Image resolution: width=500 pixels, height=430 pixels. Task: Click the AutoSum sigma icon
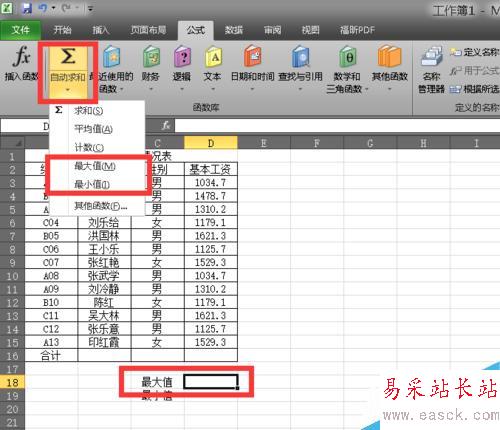point(68,56)
